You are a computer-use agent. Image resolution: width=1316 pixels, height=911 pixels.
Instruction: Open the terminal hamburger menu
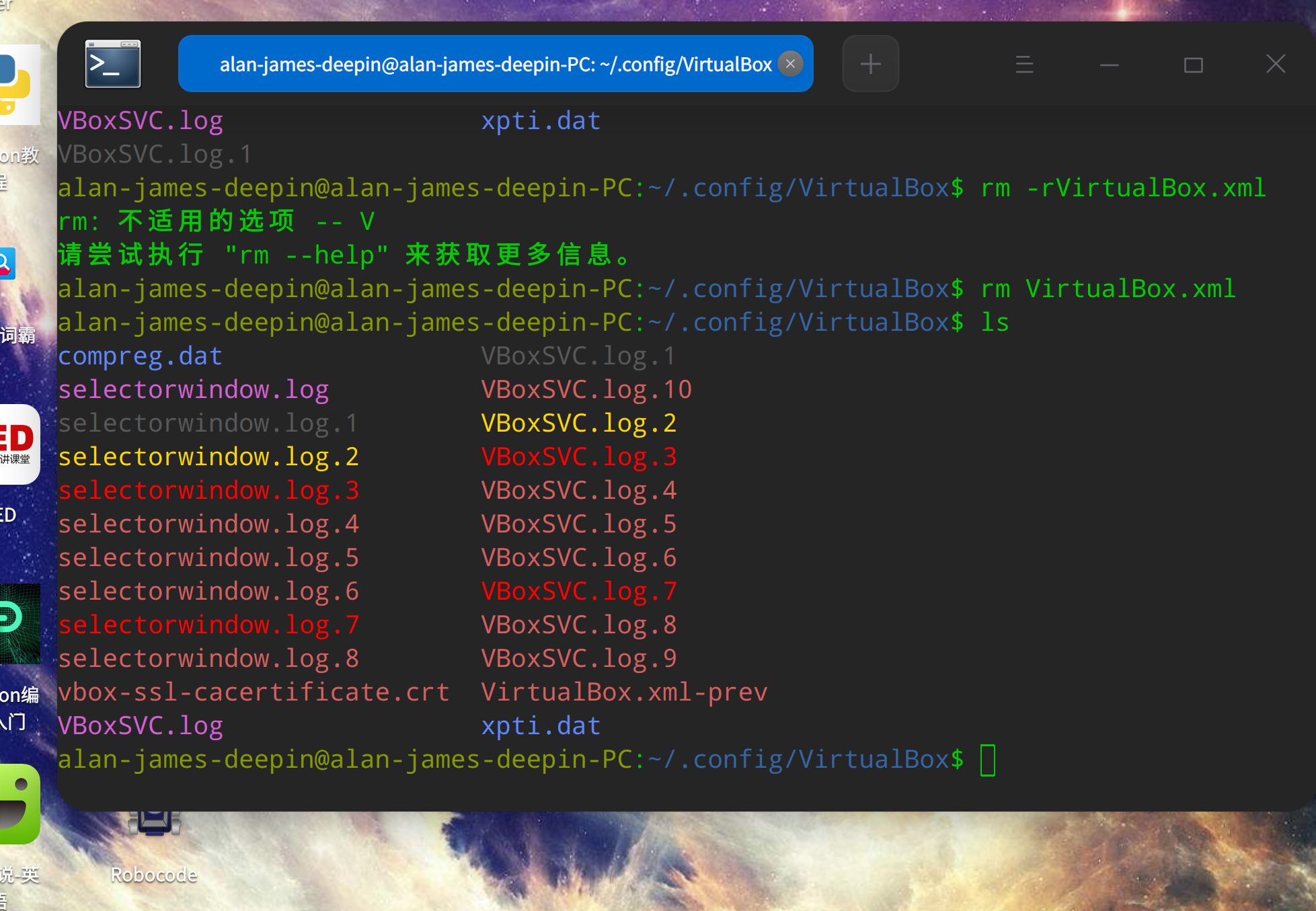click(x=1024, y=65)
